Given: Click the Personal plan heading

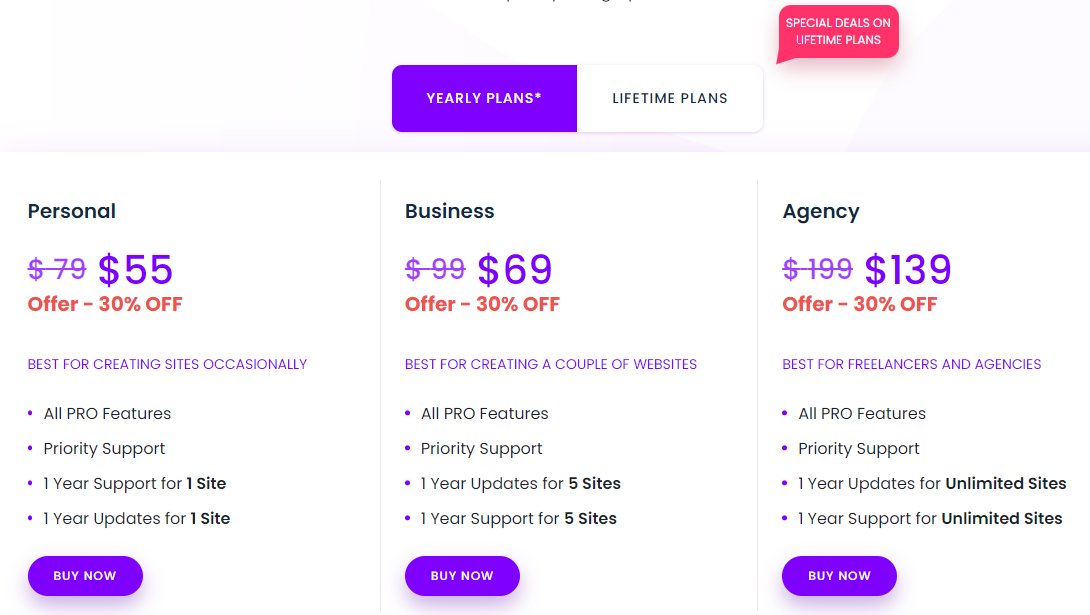Looking at the screenshot, I should pyautogui.click(x=72, y=211).
